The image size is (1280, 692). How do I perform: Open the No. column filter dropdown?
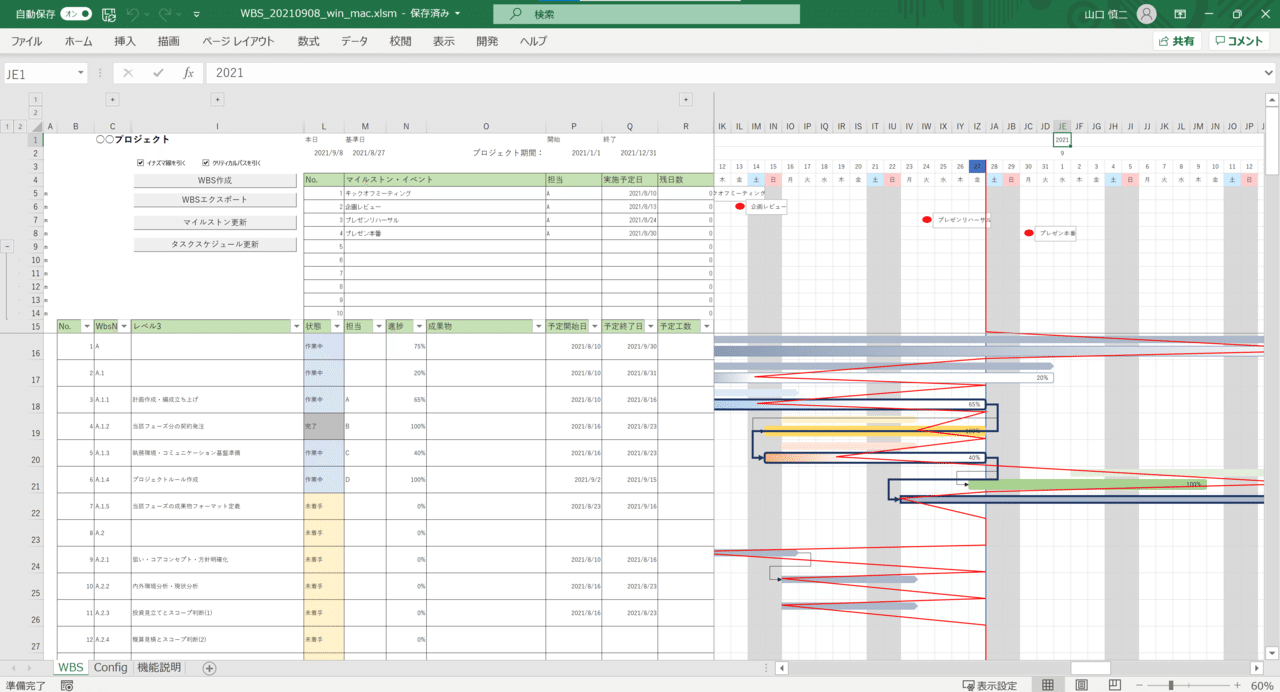[x=87, y=326]
